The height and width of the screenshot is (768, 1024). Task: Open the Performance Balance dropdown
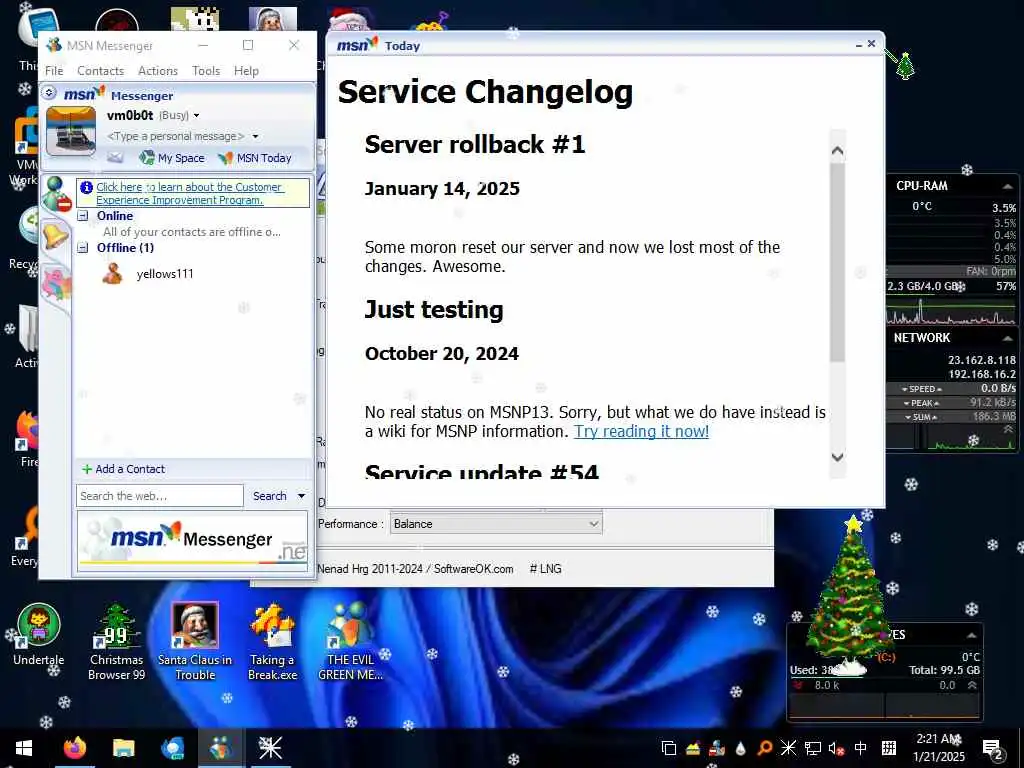[496, 524]
